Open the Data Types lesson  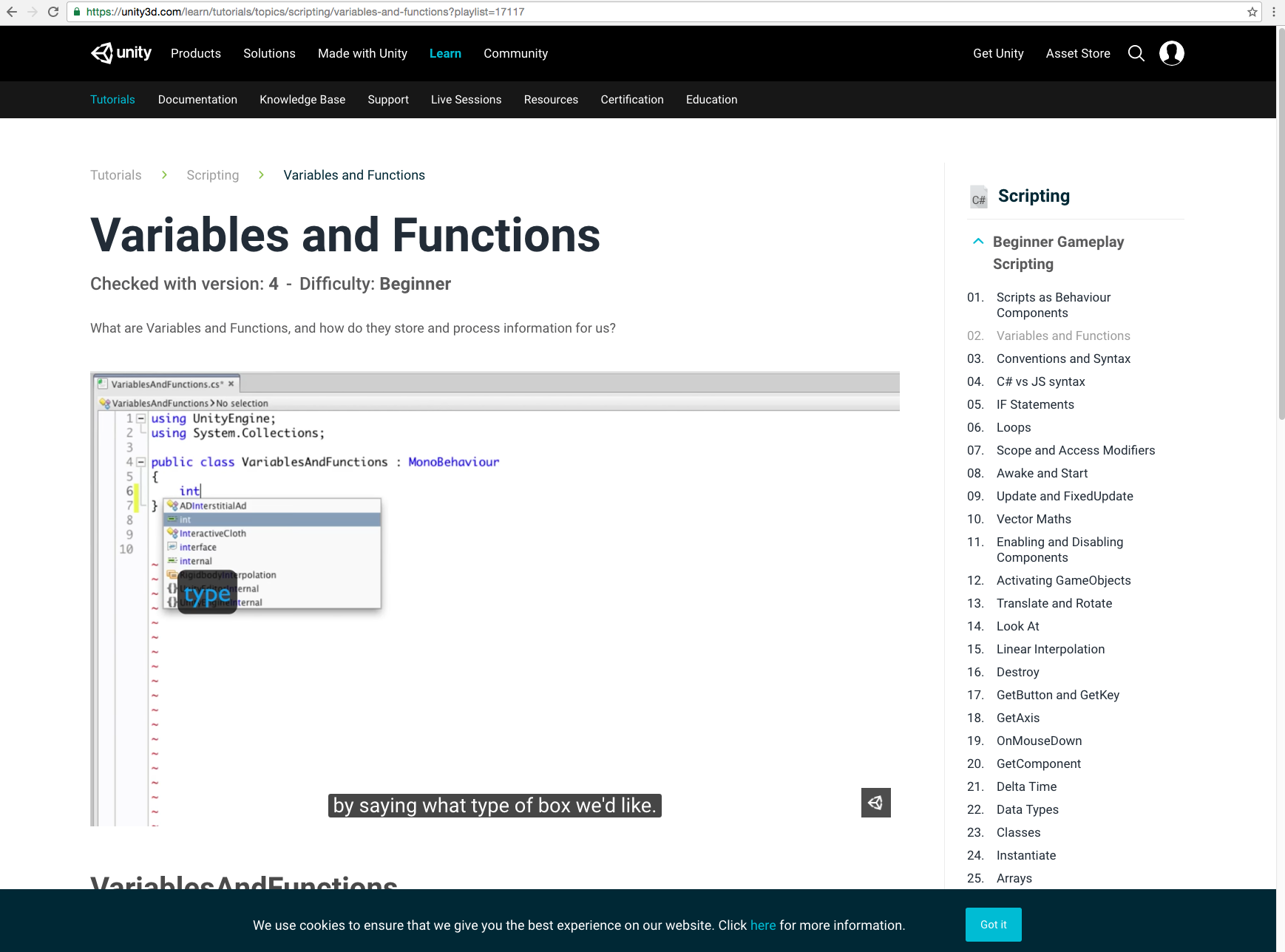1027,809
